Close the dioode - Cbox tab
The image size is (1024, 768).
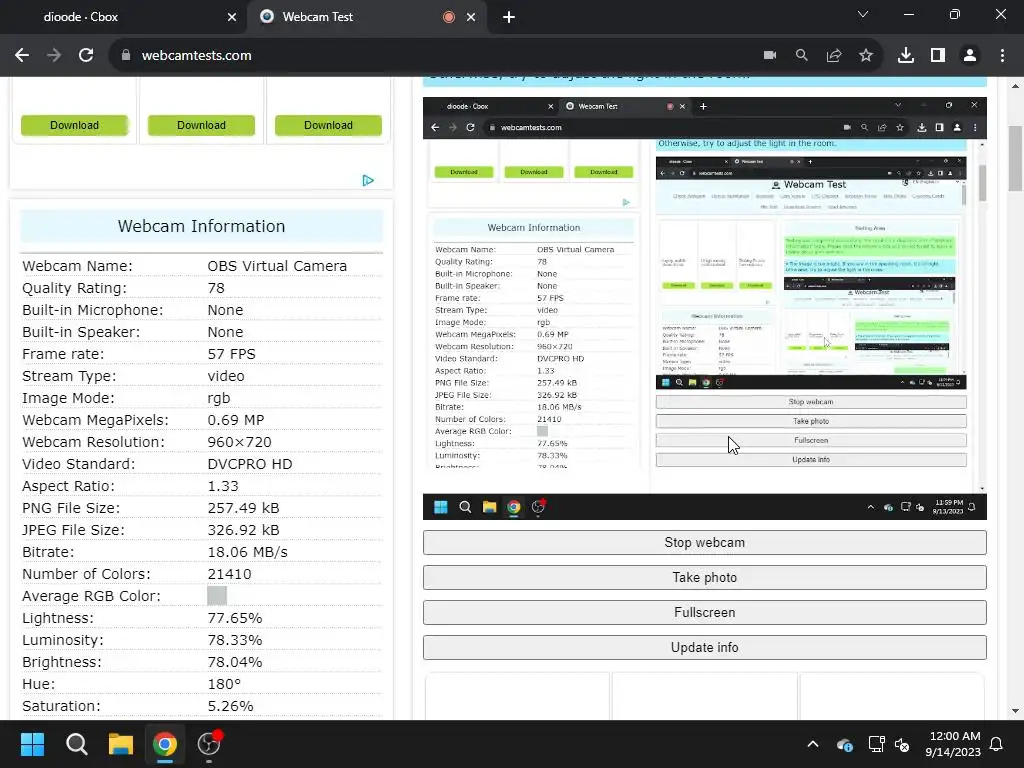[232, 17]
